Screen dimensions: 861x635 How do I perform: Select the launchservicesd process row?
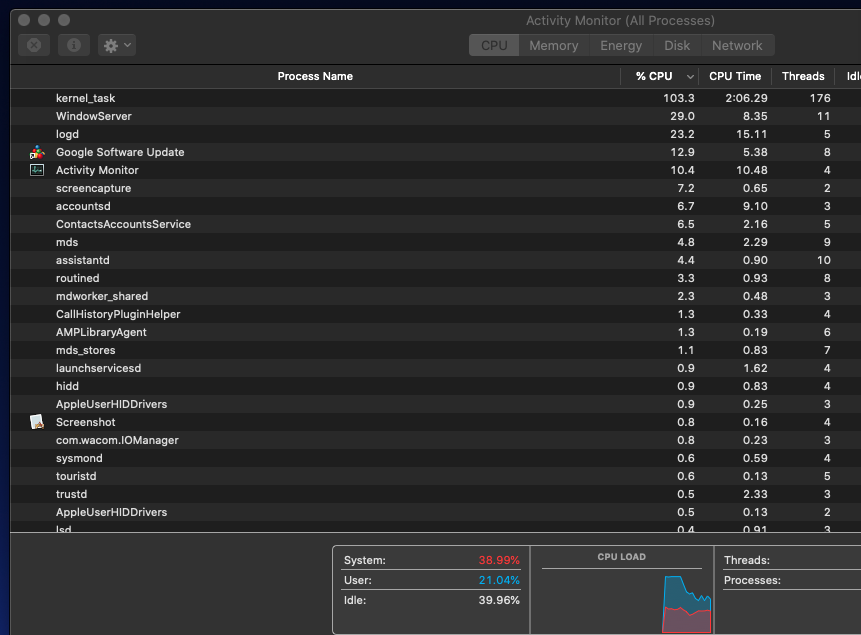pyautogui.click(x=435, y=368)
